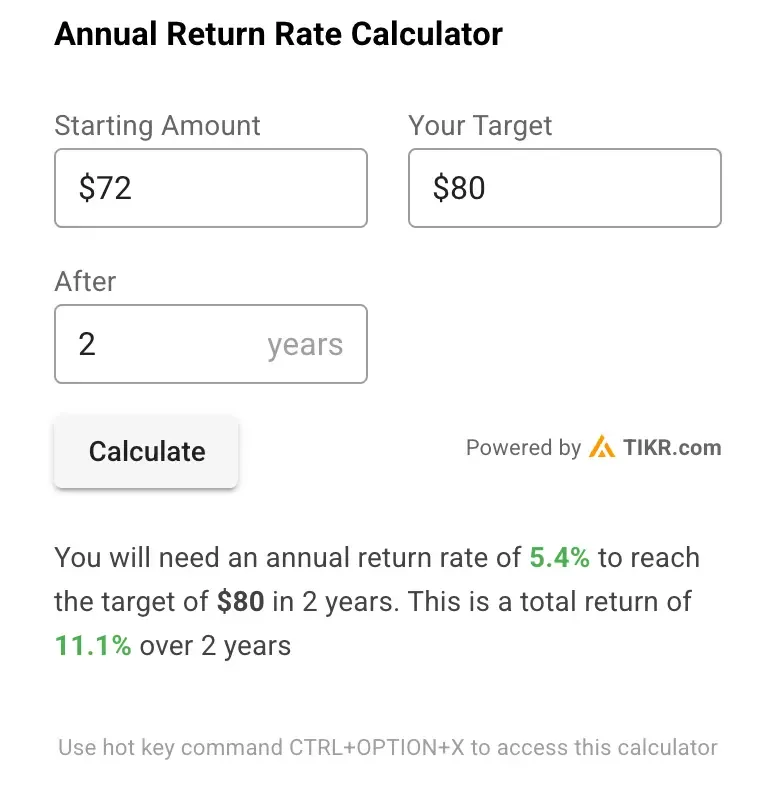Click the 'over 2 years' result text
Screen dimensions: 764x792
[215, 646]
